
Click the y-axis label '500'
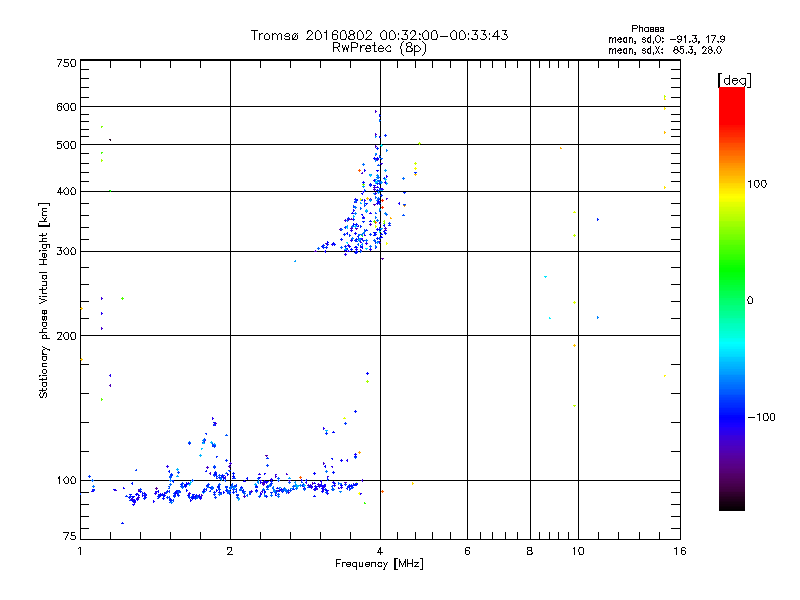67,145
